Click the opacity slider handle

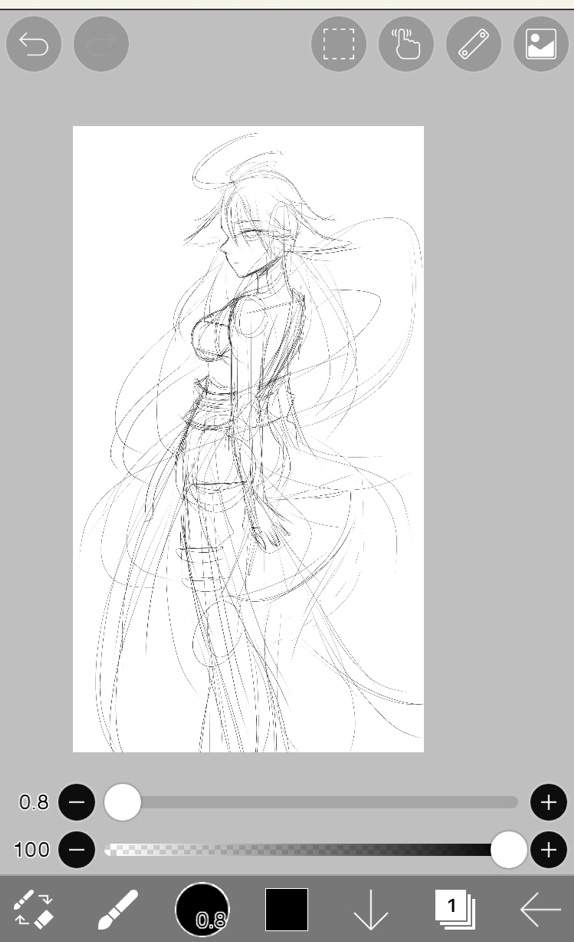pyautogui.click(x=509, y=849)
